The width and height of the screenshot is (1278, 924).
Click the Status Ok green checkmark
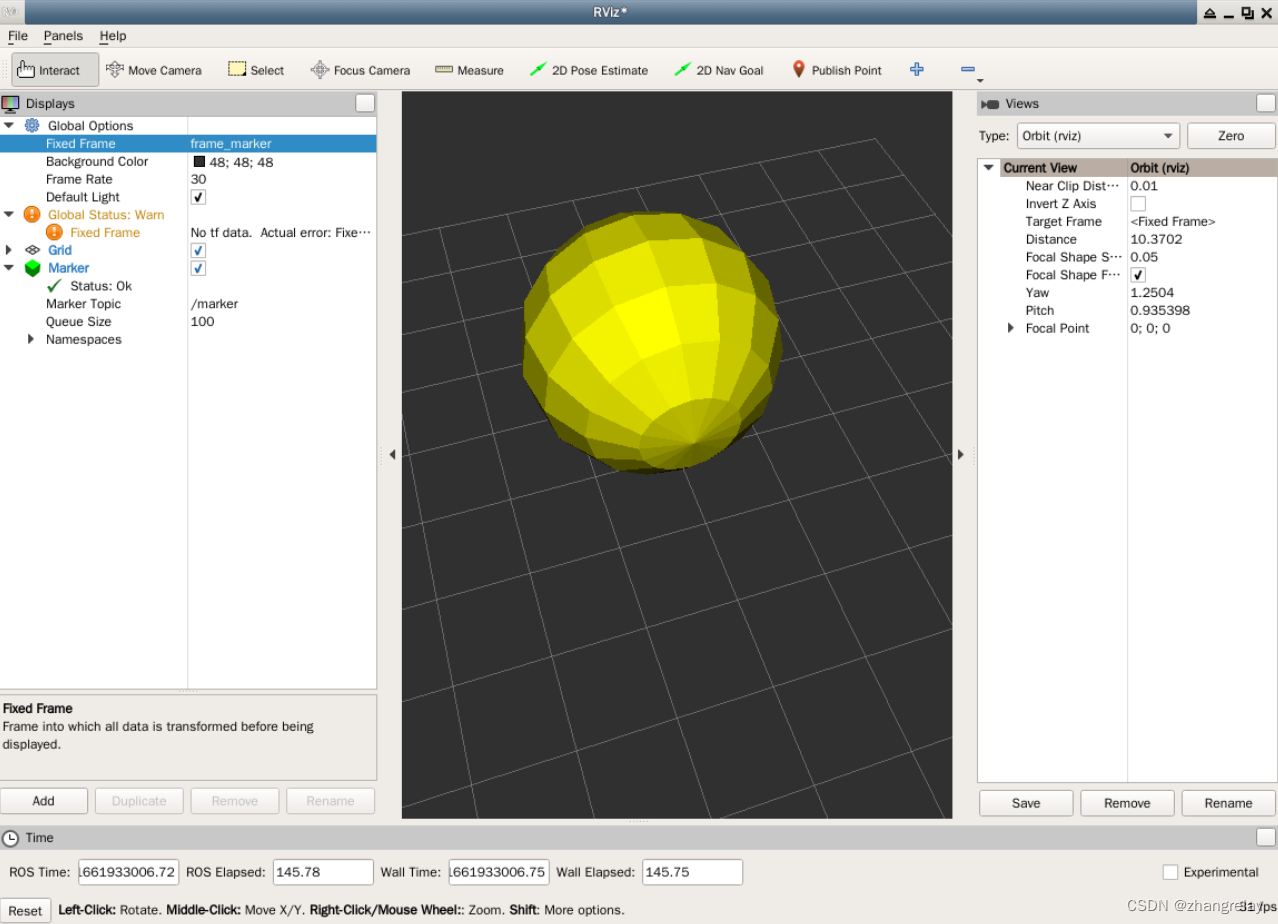55,286
